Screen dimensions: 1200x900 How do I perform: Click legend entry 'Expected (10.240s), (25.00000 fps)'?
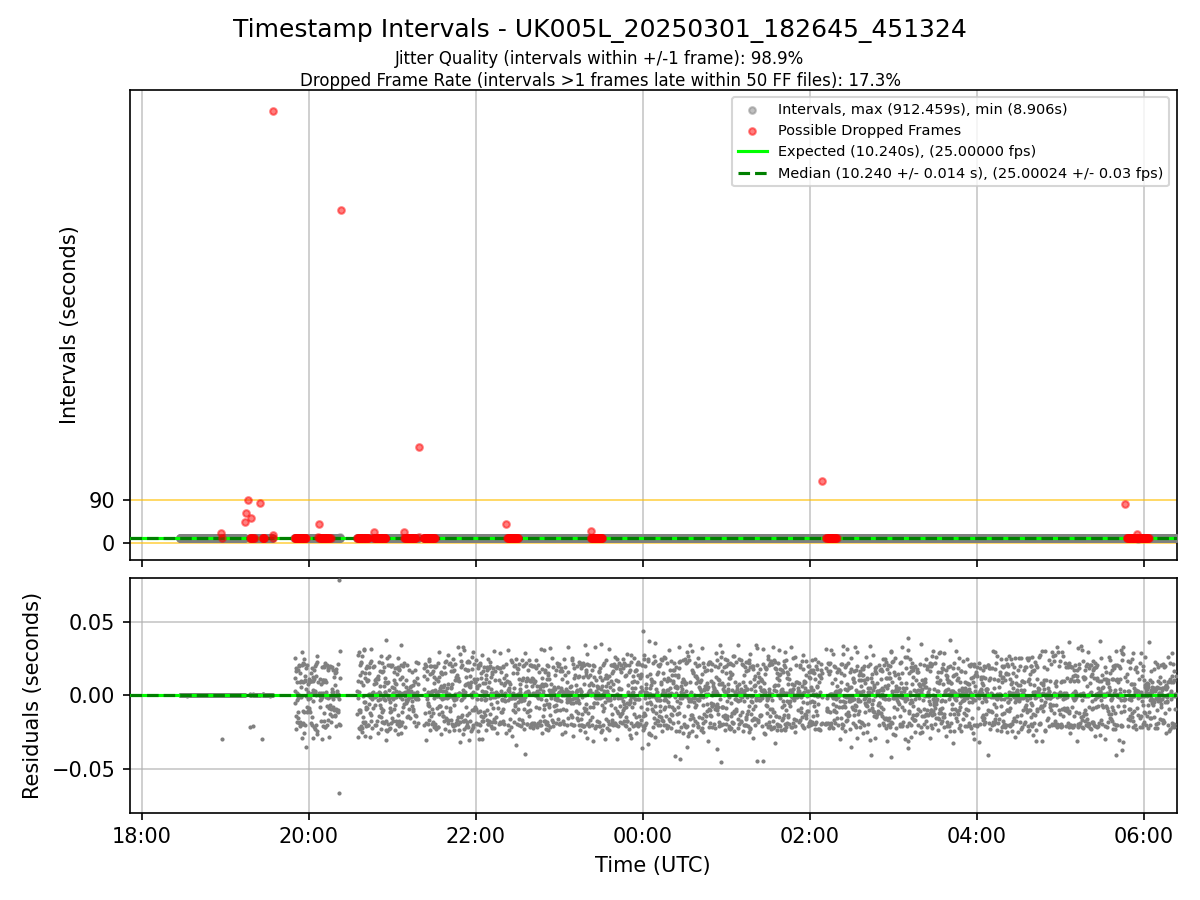click(906, 151)
